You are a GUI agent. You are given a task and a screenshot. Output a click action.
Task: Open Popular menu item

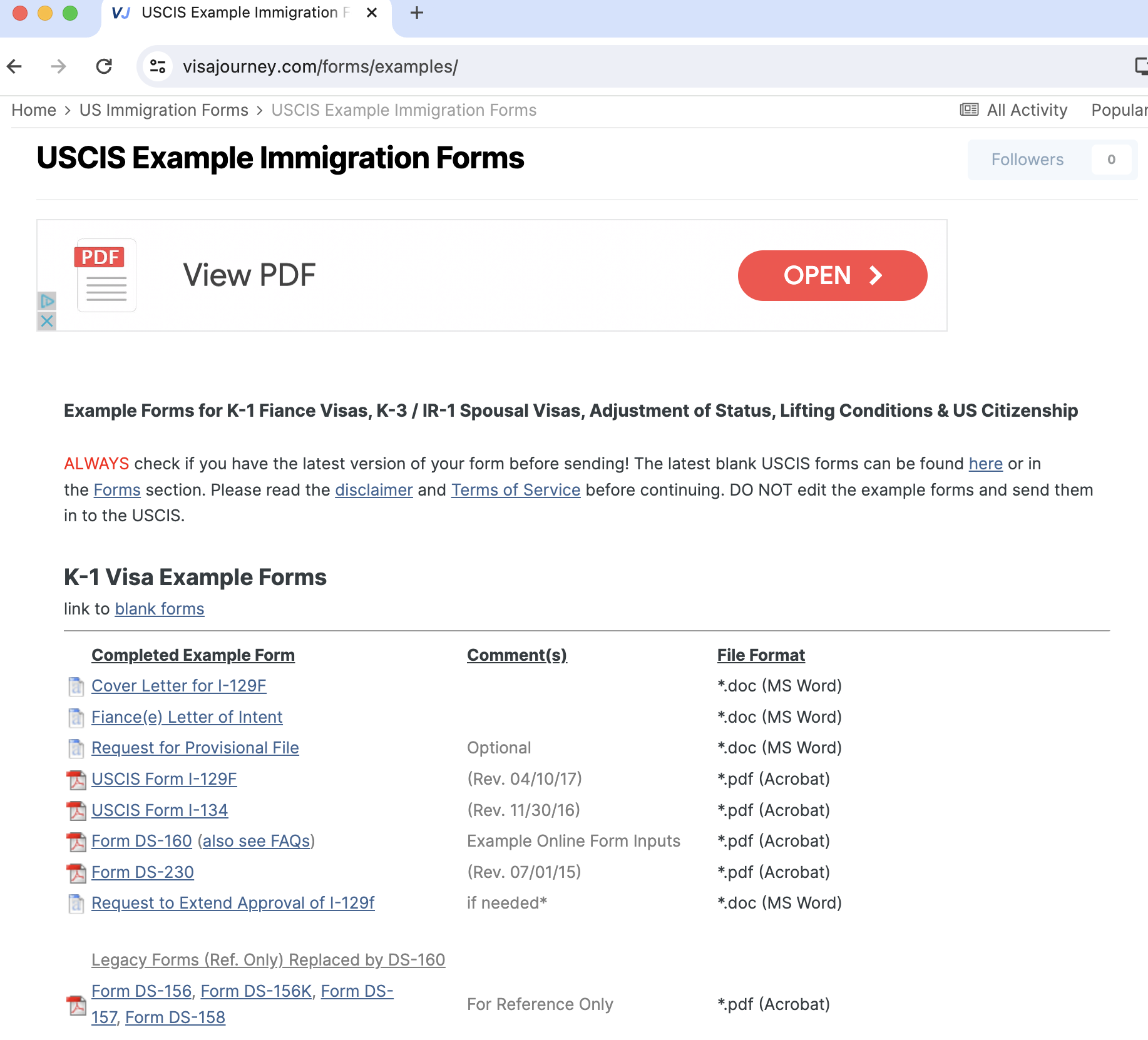[x=1119, y=110]
